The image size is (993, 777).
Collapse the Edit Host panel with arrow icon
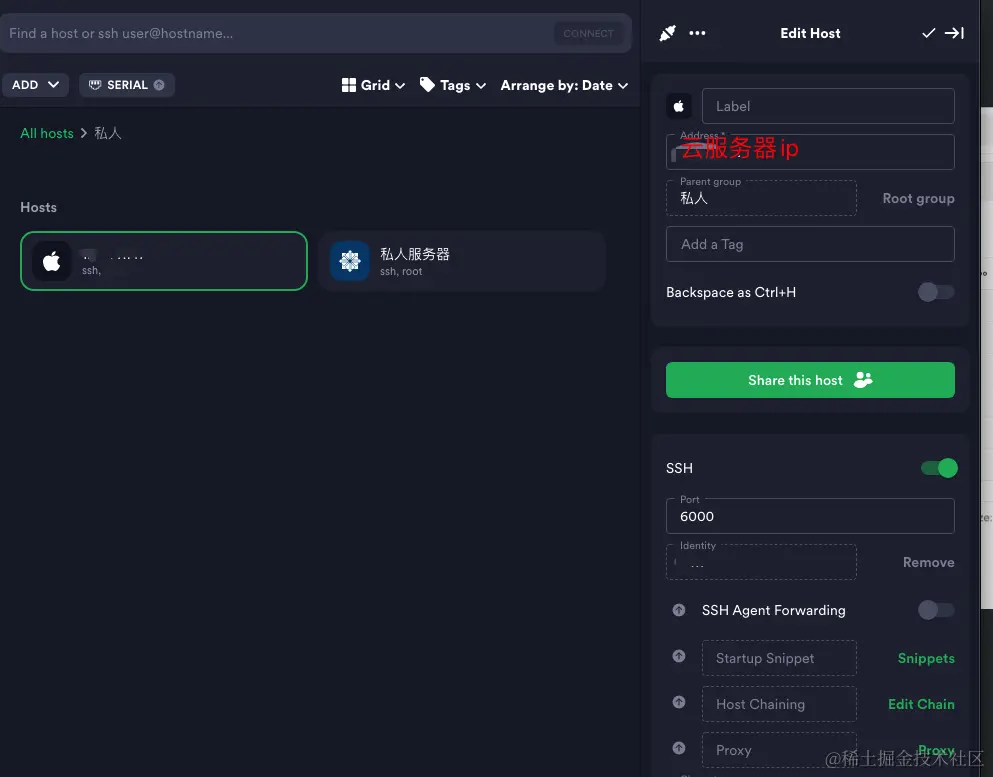pyautogui.click(x=954, y=33)
